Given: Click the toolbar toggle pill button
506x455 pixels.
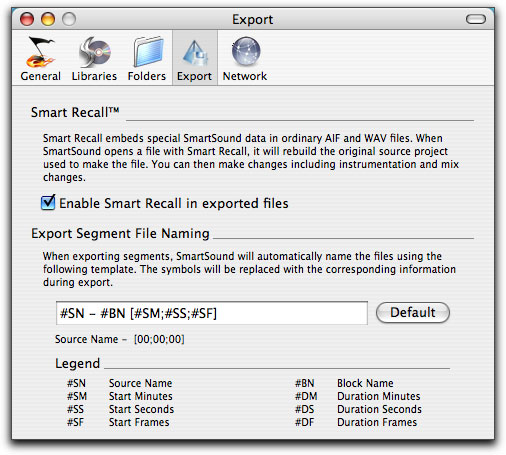Looking at the screenshot, I should pos(476,19).
